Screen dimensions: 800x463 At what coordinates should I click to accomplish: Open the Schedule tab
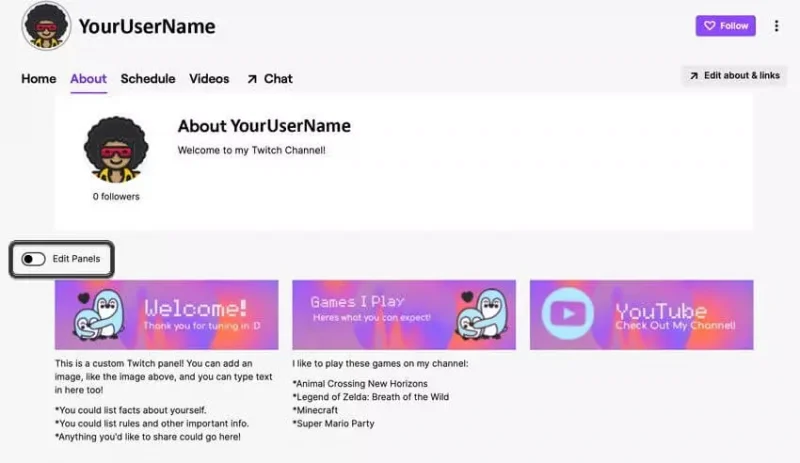[x=147, y=79]
